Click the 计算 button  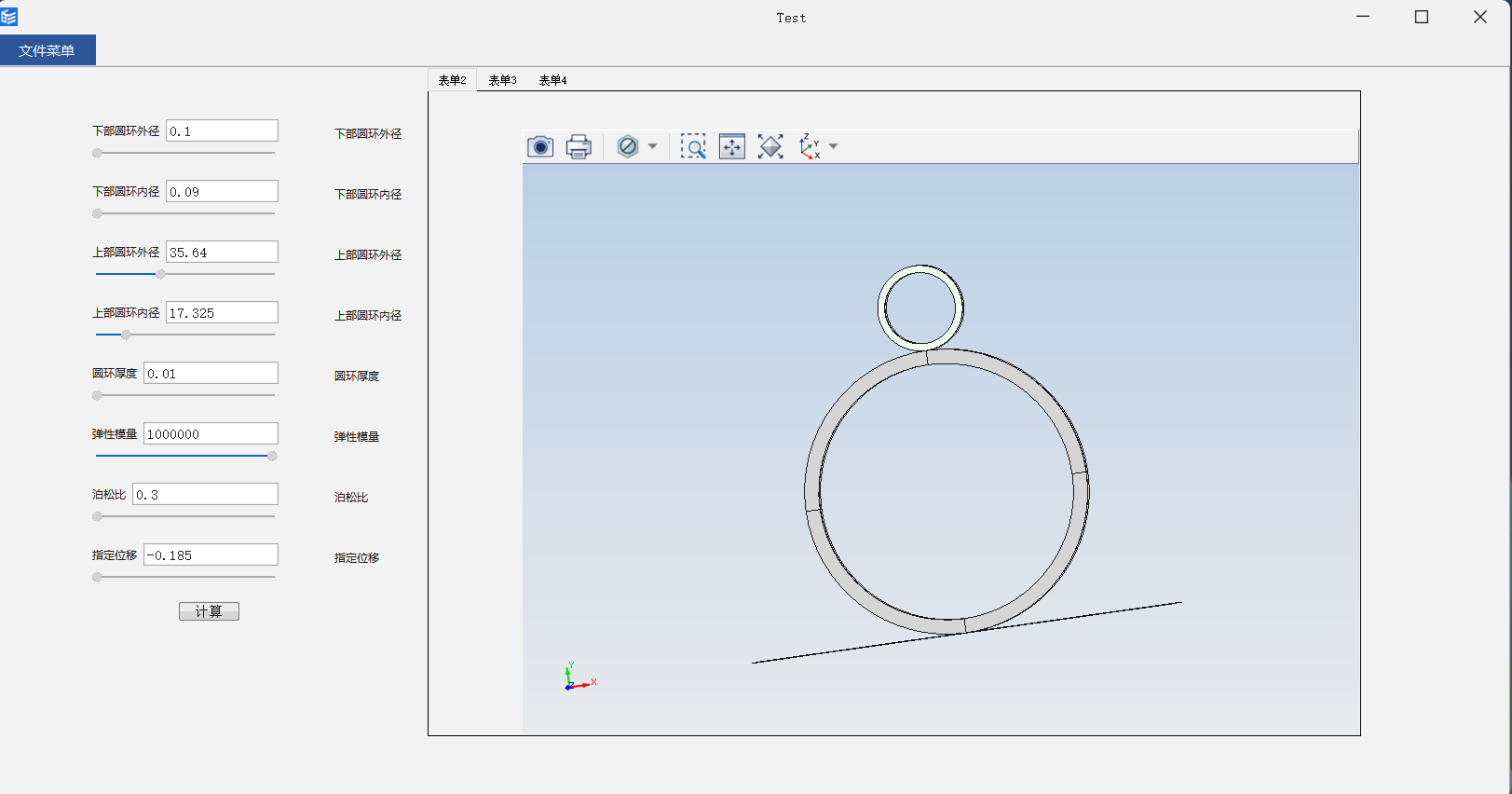209,611
